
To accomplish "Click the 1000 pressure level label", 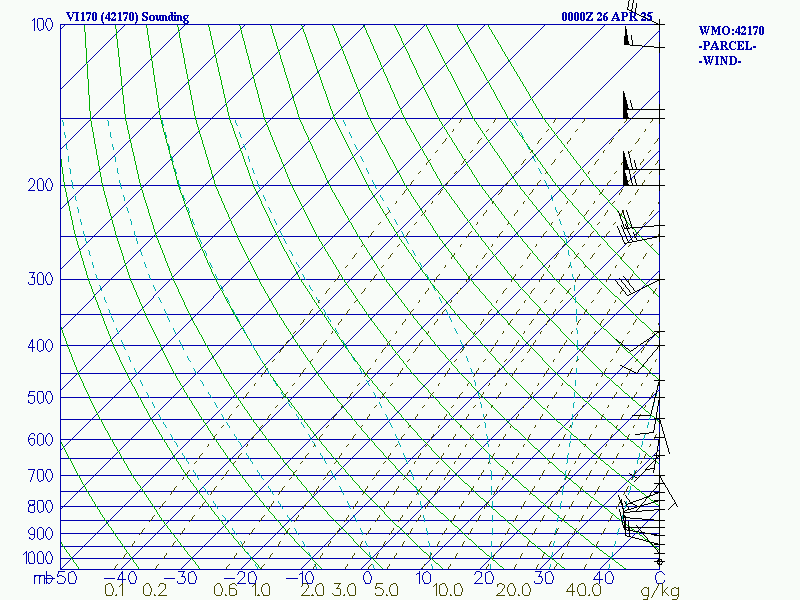I will (38, 558).
